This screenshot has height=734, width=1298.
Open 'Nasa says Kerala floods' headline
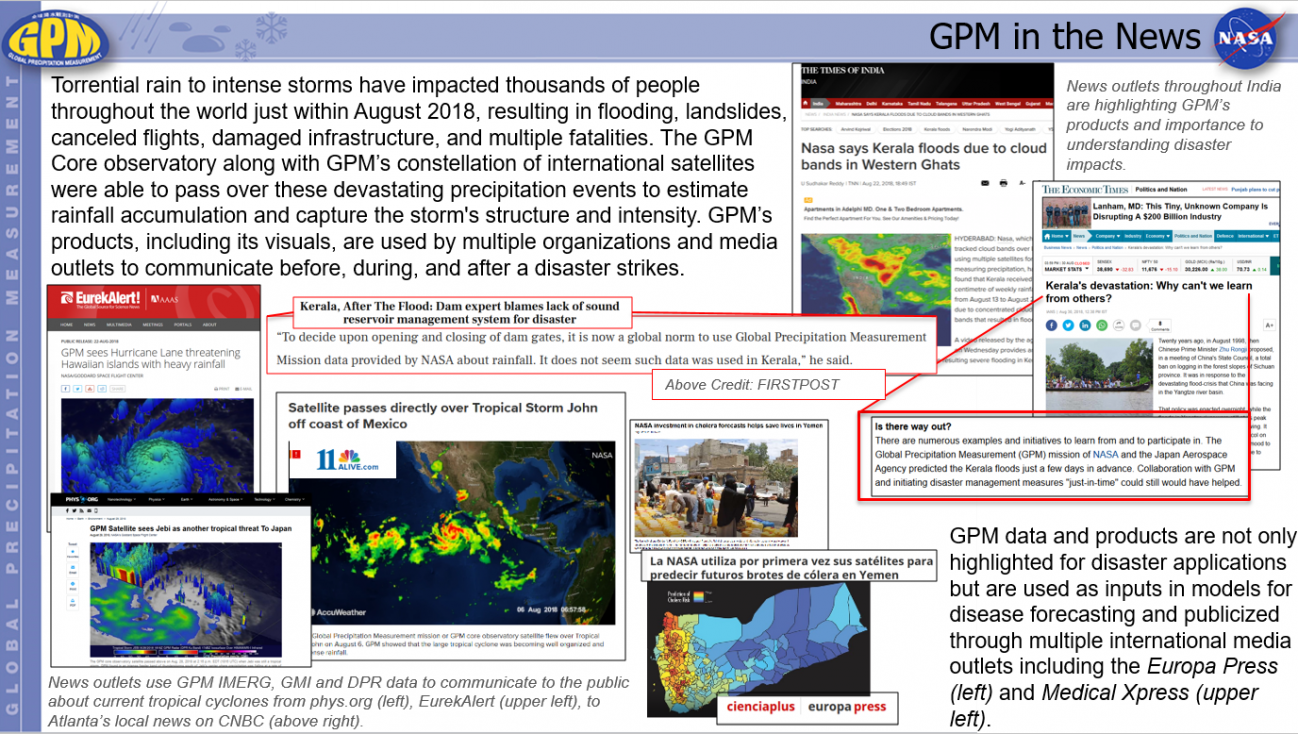pyautogui.click(x=924, y=157)
